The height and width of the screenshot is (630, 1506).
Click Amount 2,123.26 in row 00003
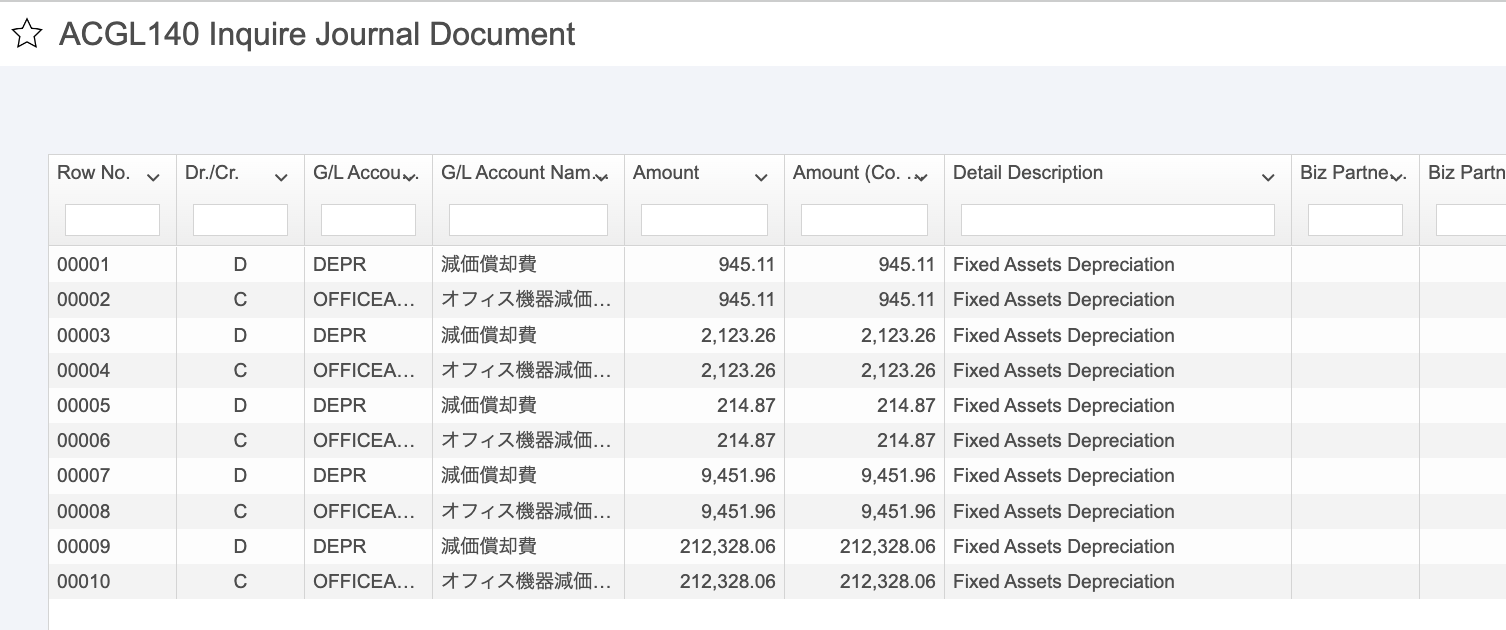[739, 335]
